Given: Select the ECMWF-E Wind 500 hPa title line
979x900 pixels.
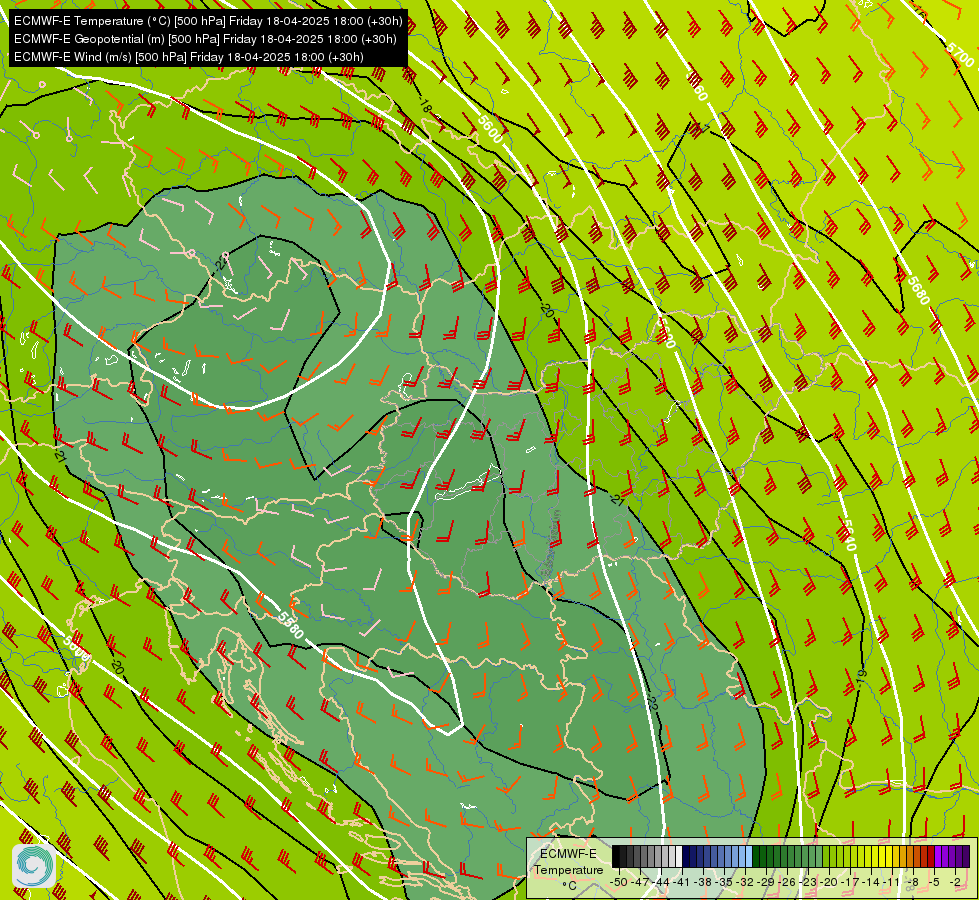Looking at the screenshot, I should pos(189,57).
